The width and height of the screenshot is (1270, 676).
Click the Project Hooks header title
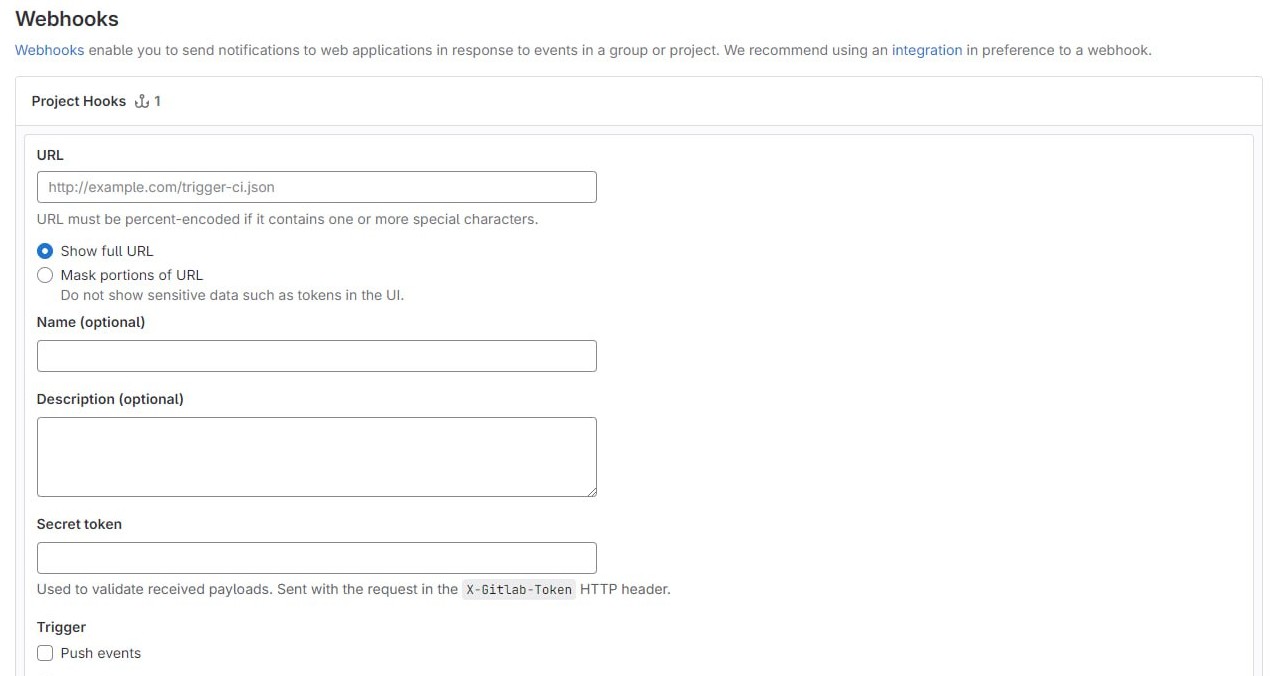point(78,101)
